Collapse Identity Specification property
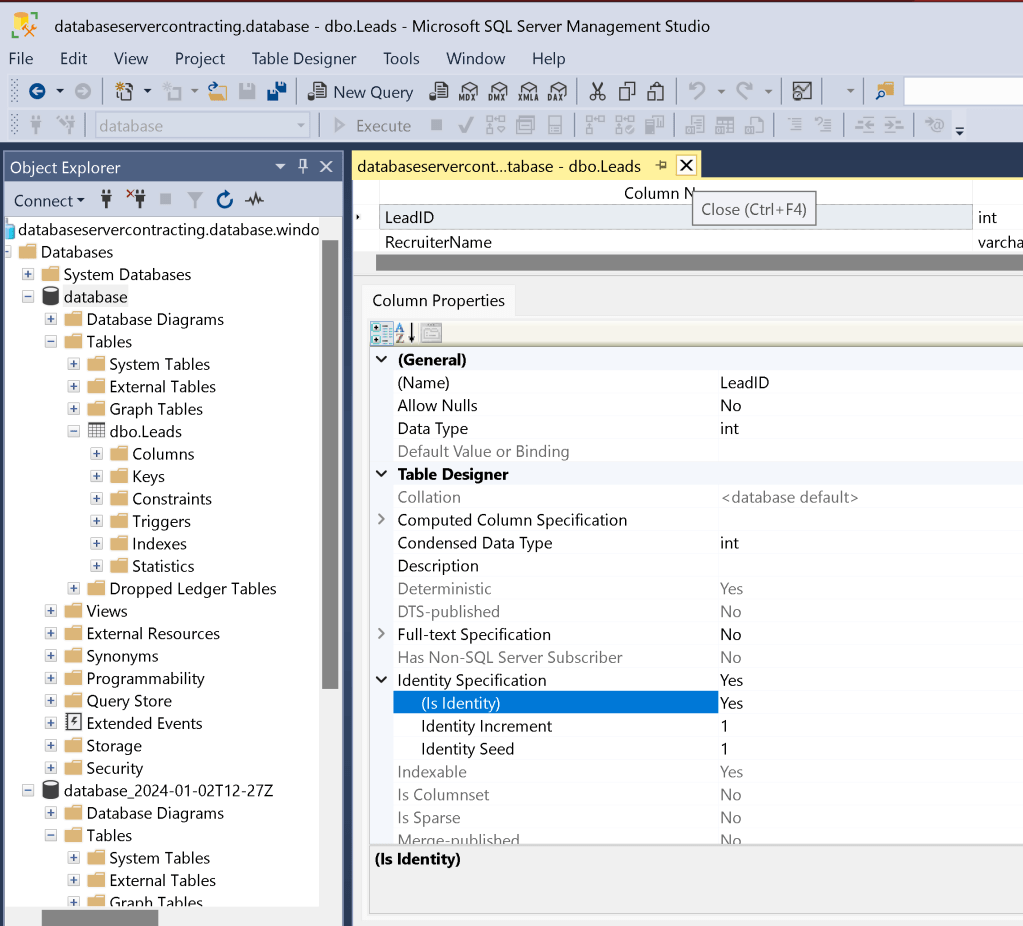 (x=382, y=679)
